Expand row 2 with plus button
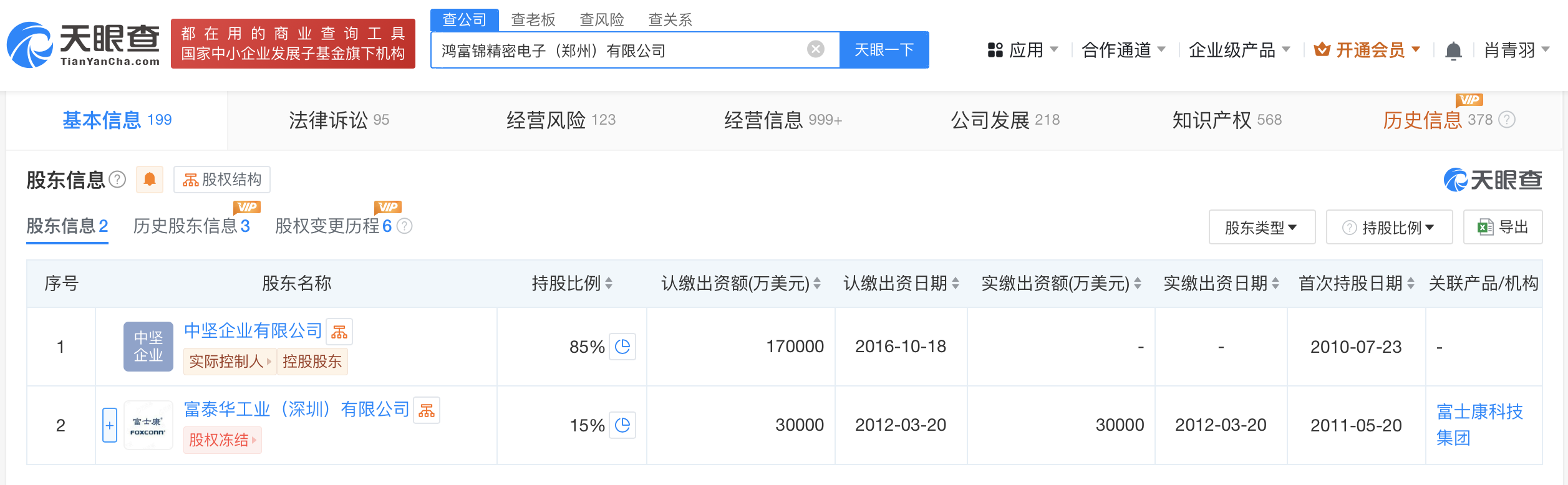 click(x=110, y=425)
